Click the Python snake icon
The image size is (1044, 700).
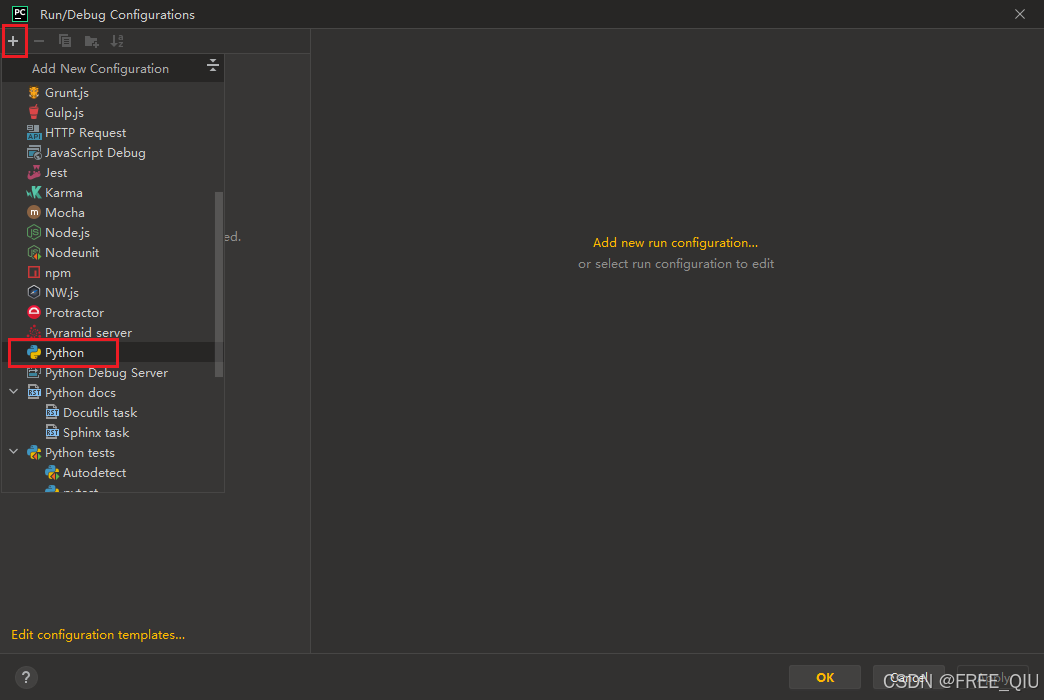[x=34, y=352]
